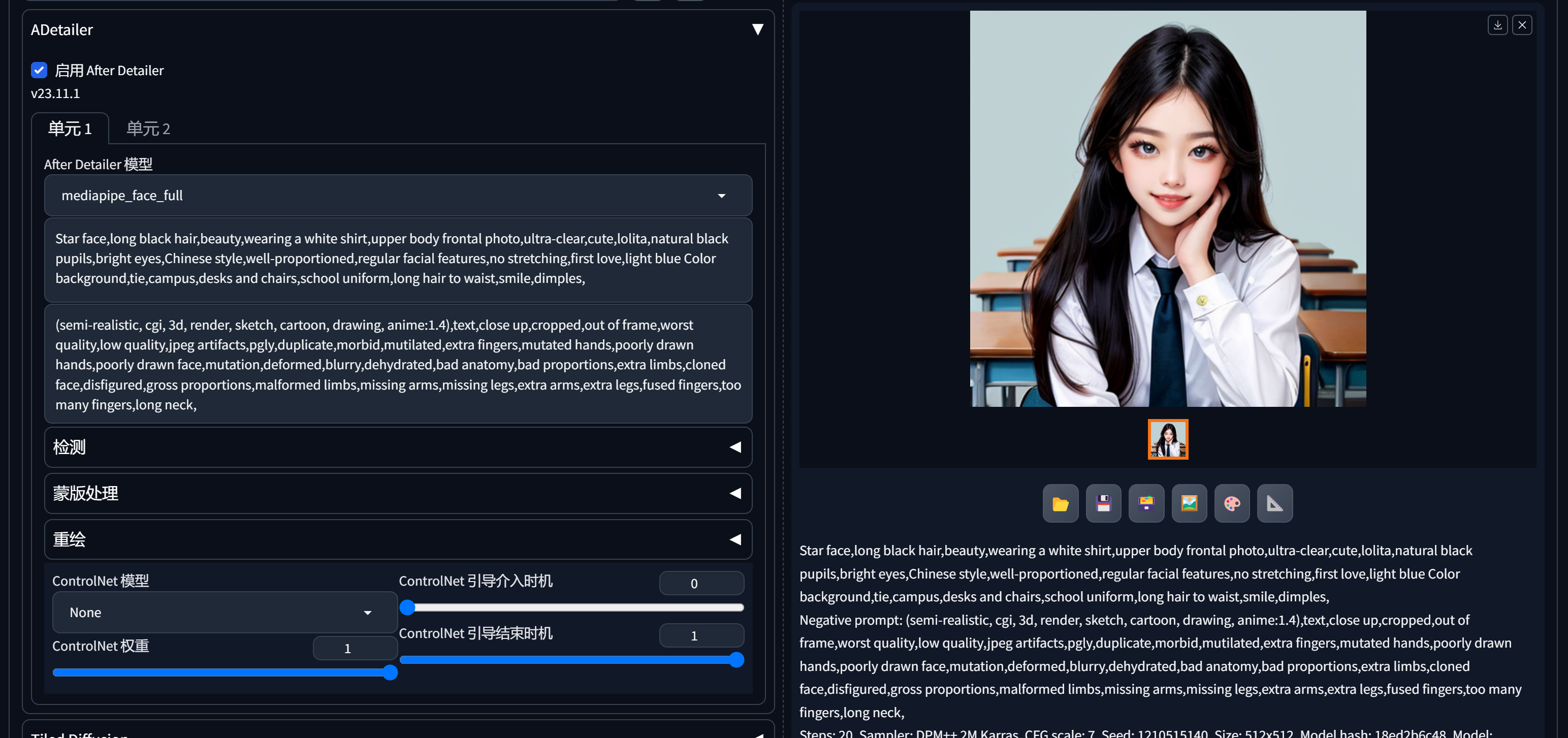The width and height of the screenshot is (1568, 738).
Task: Collapse the ADetailer panel
Action: (757, 29)
